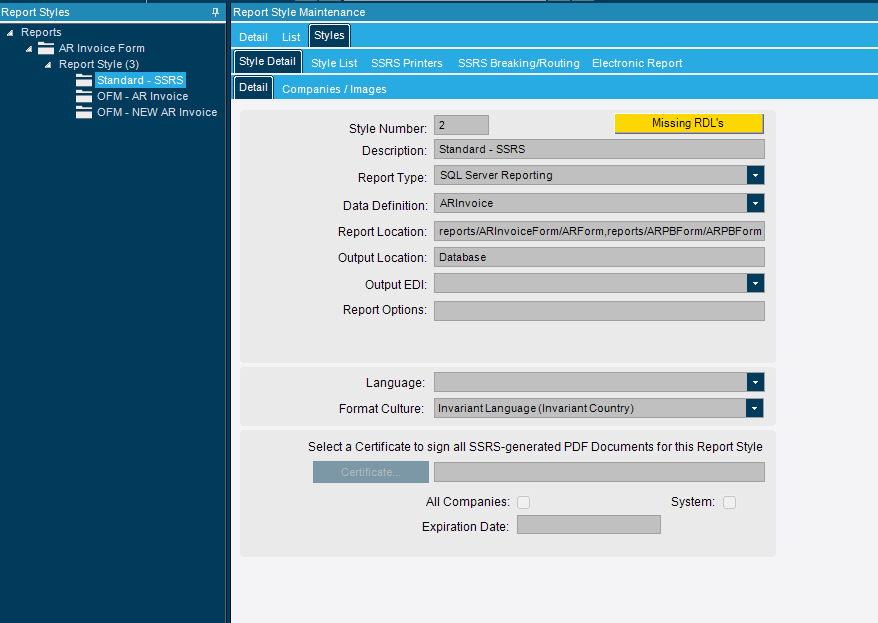878x623 pixels.
Task: Toggle the All Companies checkbox
Action: pyautogui.click(x=523, y=502)
